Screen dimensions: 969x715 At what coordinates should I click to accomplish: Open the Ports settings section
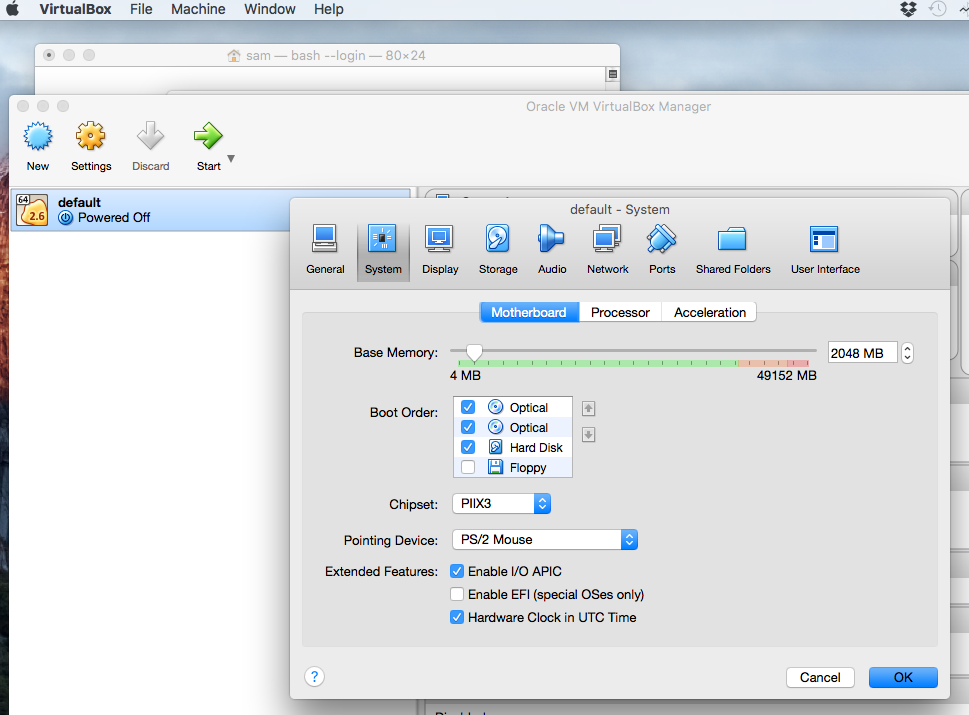click(x=662, y=250)
